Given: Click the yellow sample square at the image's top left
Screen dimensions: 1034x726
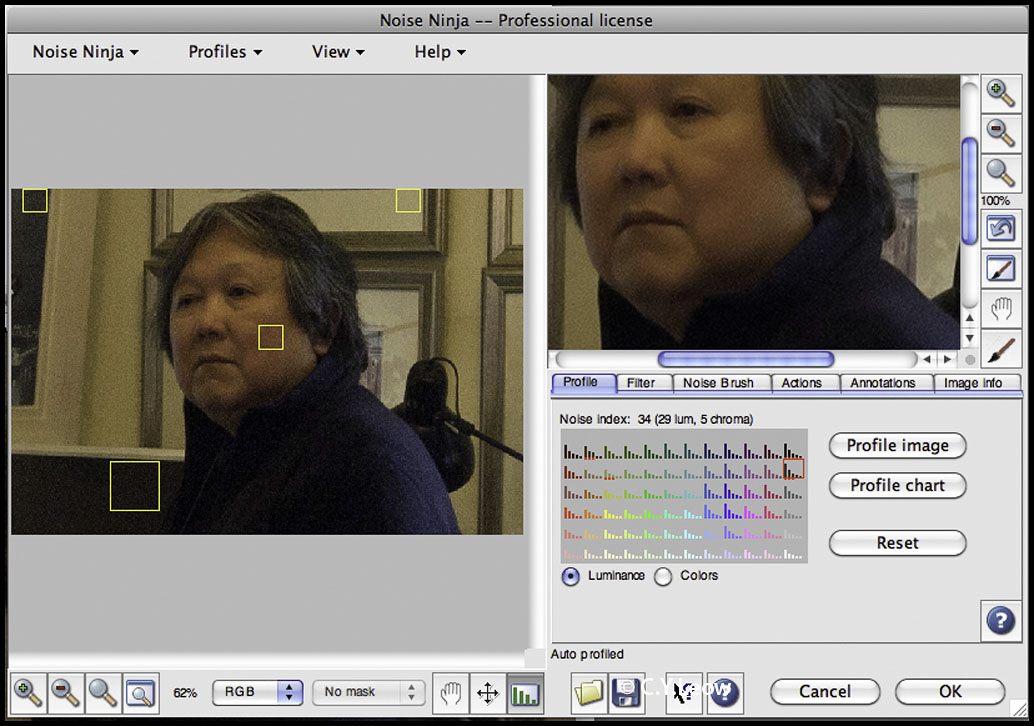Looking at the screenshot, I should click(x=35, y=200).
